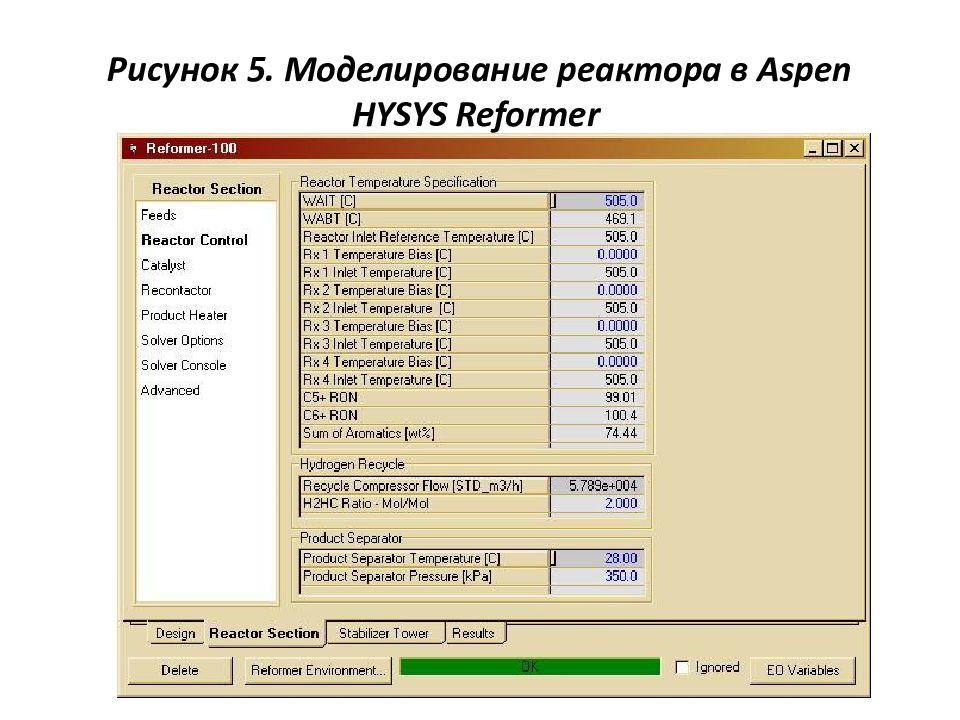Click the Recycle Compressor Flow label
This screenshot has height=720, width=960.
[413, 486]
